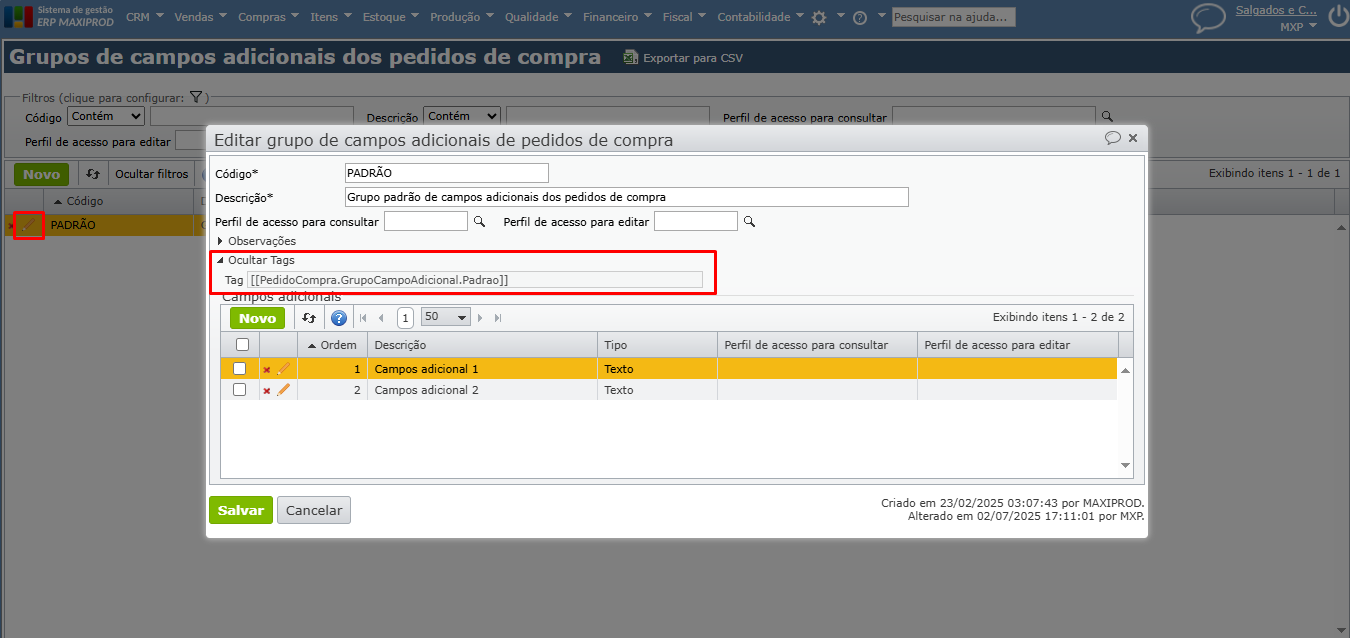Viewport: 1350px width, 638px height.
Task: Open the CRM menu
Action: (145, 17)
